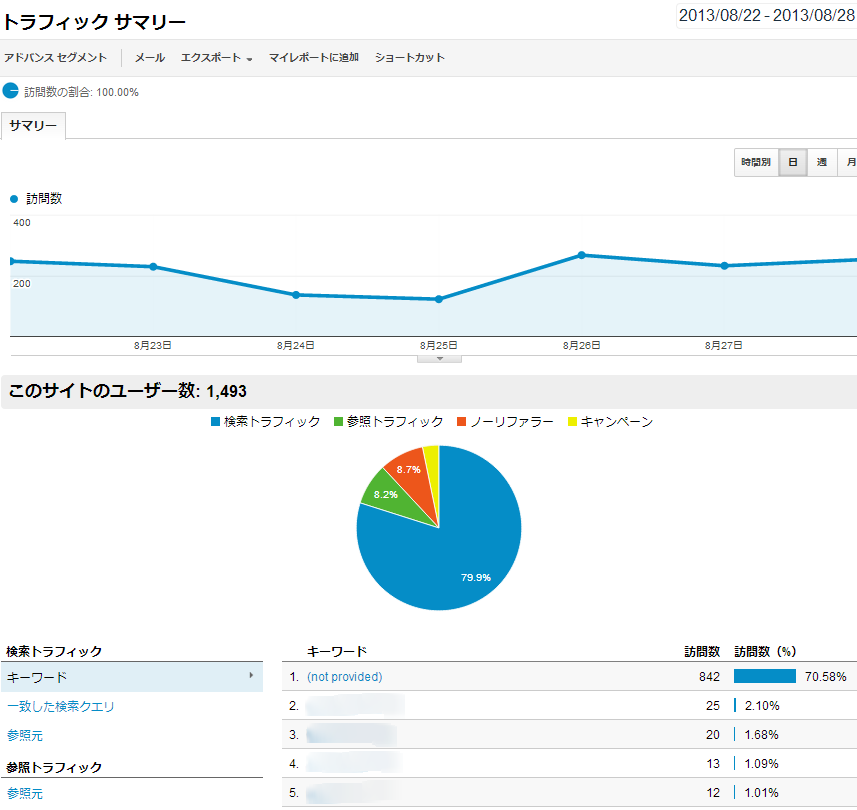Open the (not provided) keyword link
Screen dimensions: 857x810
(x=344, y=677)
